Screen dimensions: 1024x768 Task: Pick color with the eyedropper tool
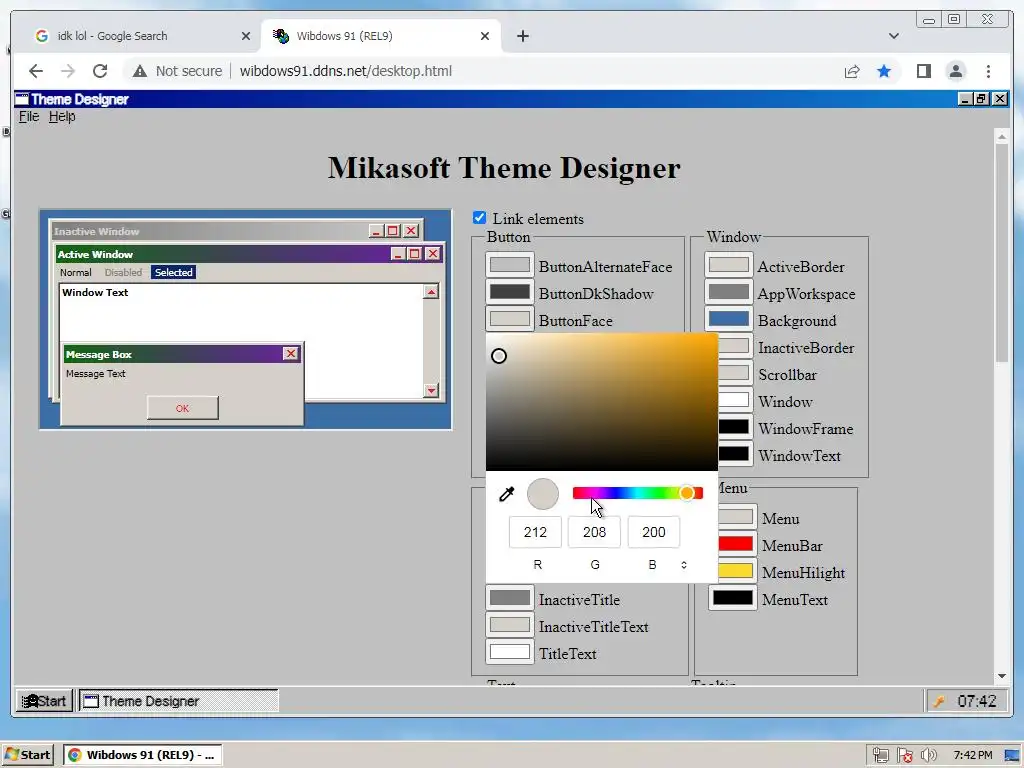click(507, 494)
